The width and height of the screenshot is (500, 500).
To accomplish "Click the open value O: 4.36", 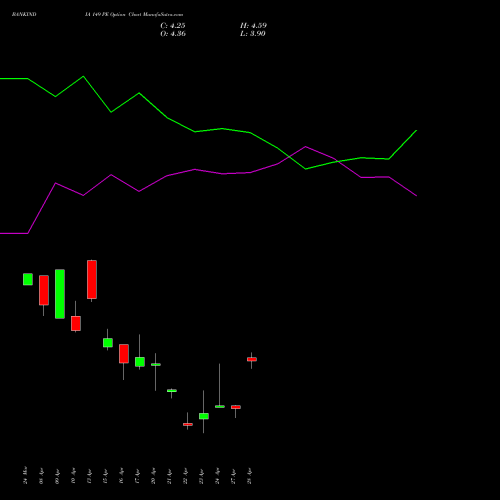I will coord(173,34).
